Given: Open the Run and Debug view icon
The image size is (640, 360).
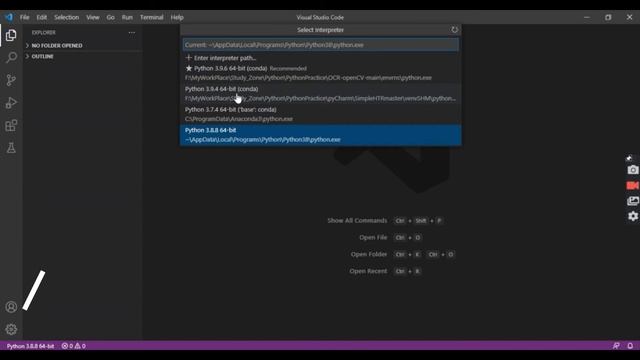Looking at the screenshot, I should click(11, 103).
